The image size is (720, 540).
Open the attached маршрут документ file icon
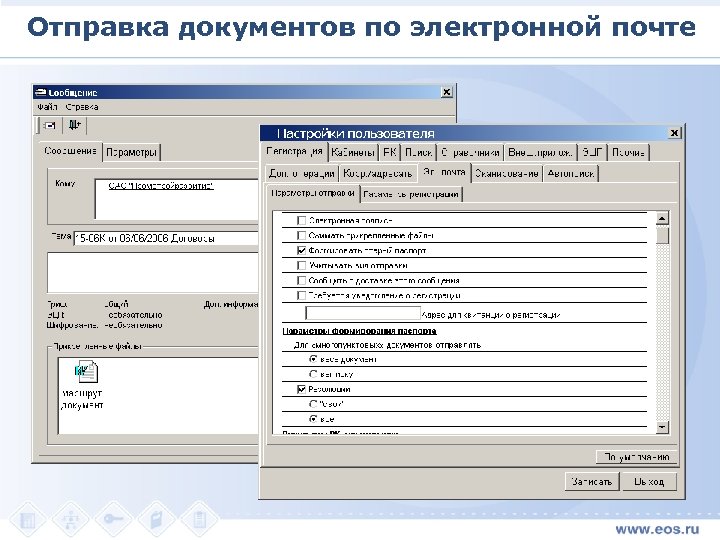(x=86, y=372)
